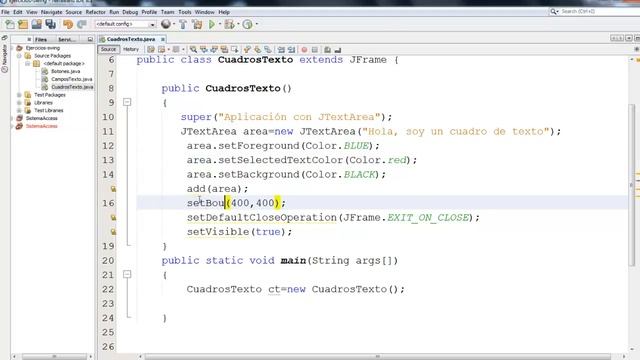Click the hint lightbulb beside setVisible(true) line

(x=113, y=232)
